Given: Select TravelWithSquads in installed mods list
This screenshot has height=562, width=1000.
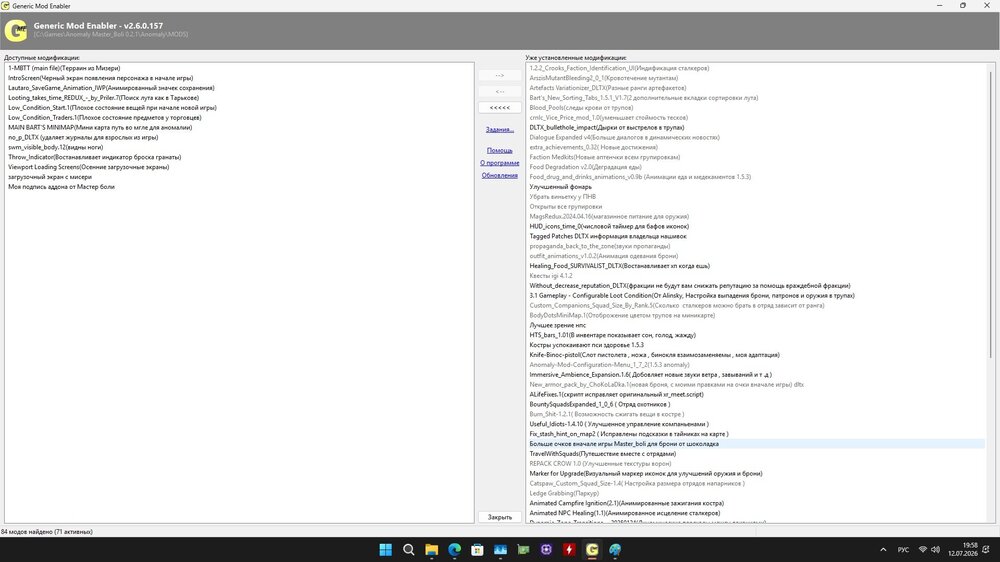Looking at the screenshot, I should click(x=603, y=454).
